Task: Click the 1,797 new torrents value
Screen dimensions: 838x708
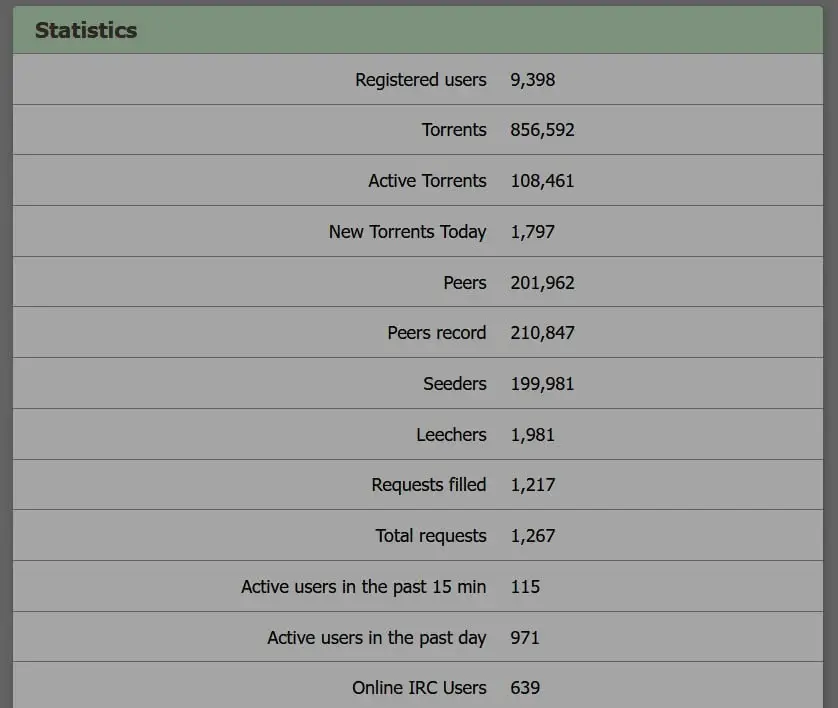Action: click(x=532, y=232)
